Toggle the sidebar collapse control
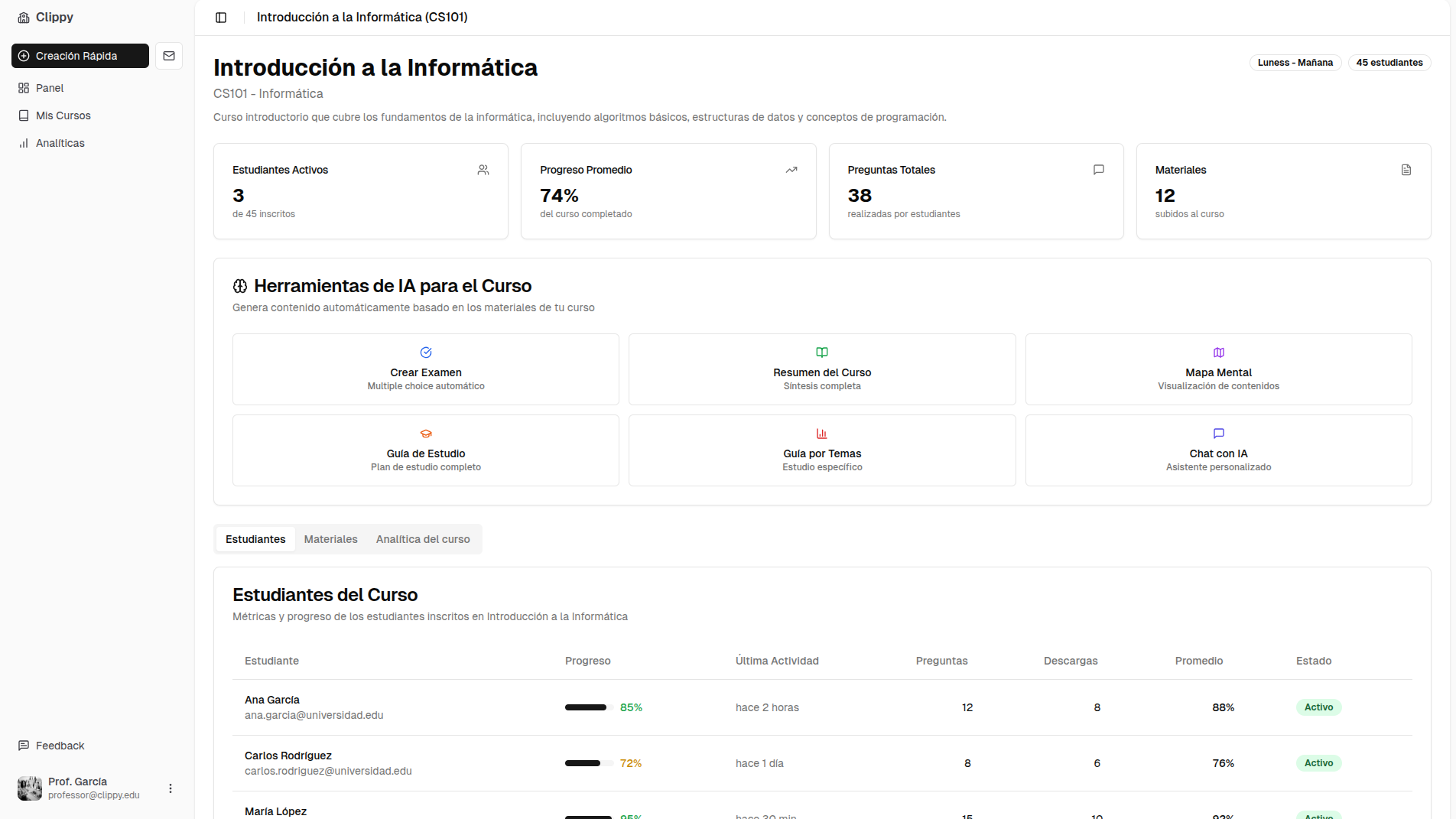This screenshot has width=1456, height=819. pyautogui.click(x=221, y=17)
